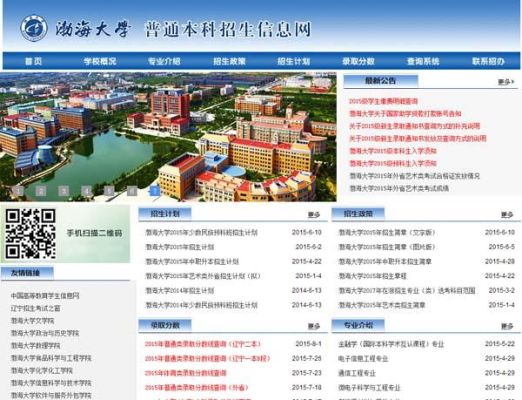
Task: Open 中国高等教育学生信息网 friendly link
Action: pos(45,296)
